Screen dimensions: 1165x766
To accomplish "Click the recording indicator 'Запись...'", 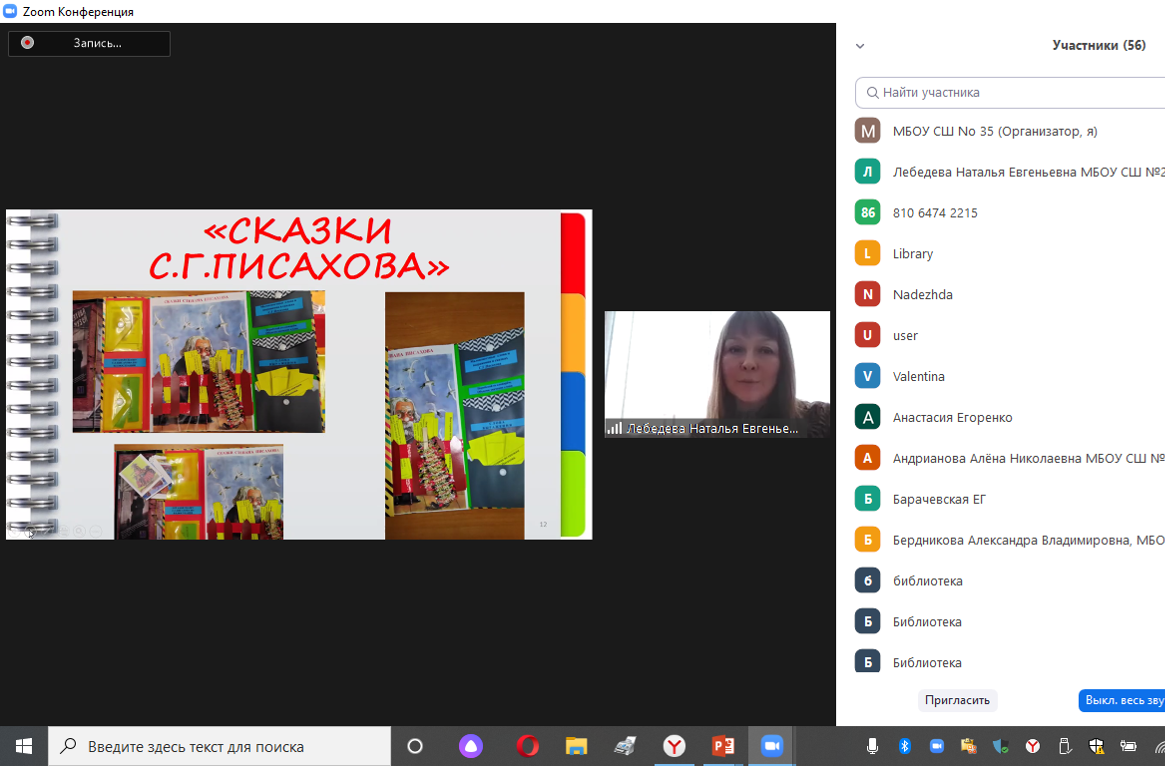I will 89,43.
